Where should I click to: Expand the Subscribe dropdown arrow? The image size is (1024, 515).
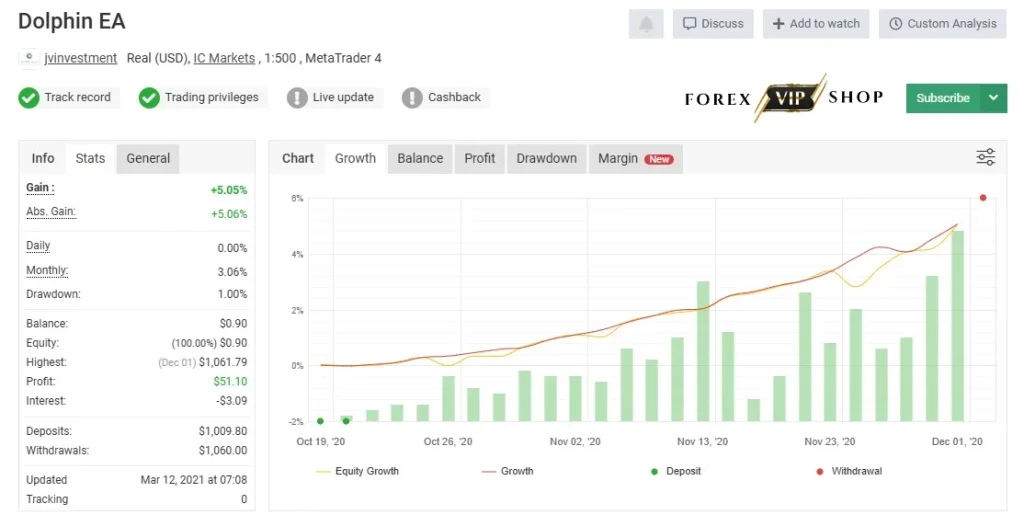coord(993,98)
